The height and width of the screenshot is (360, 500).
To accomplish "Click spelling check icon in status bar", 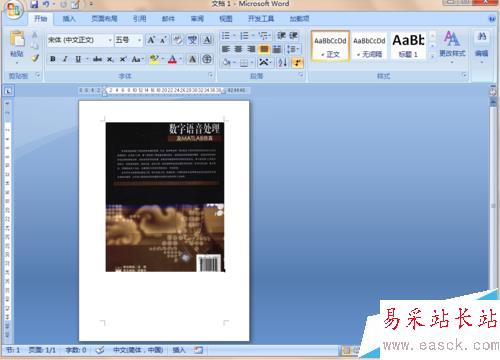I will point(100,350).
